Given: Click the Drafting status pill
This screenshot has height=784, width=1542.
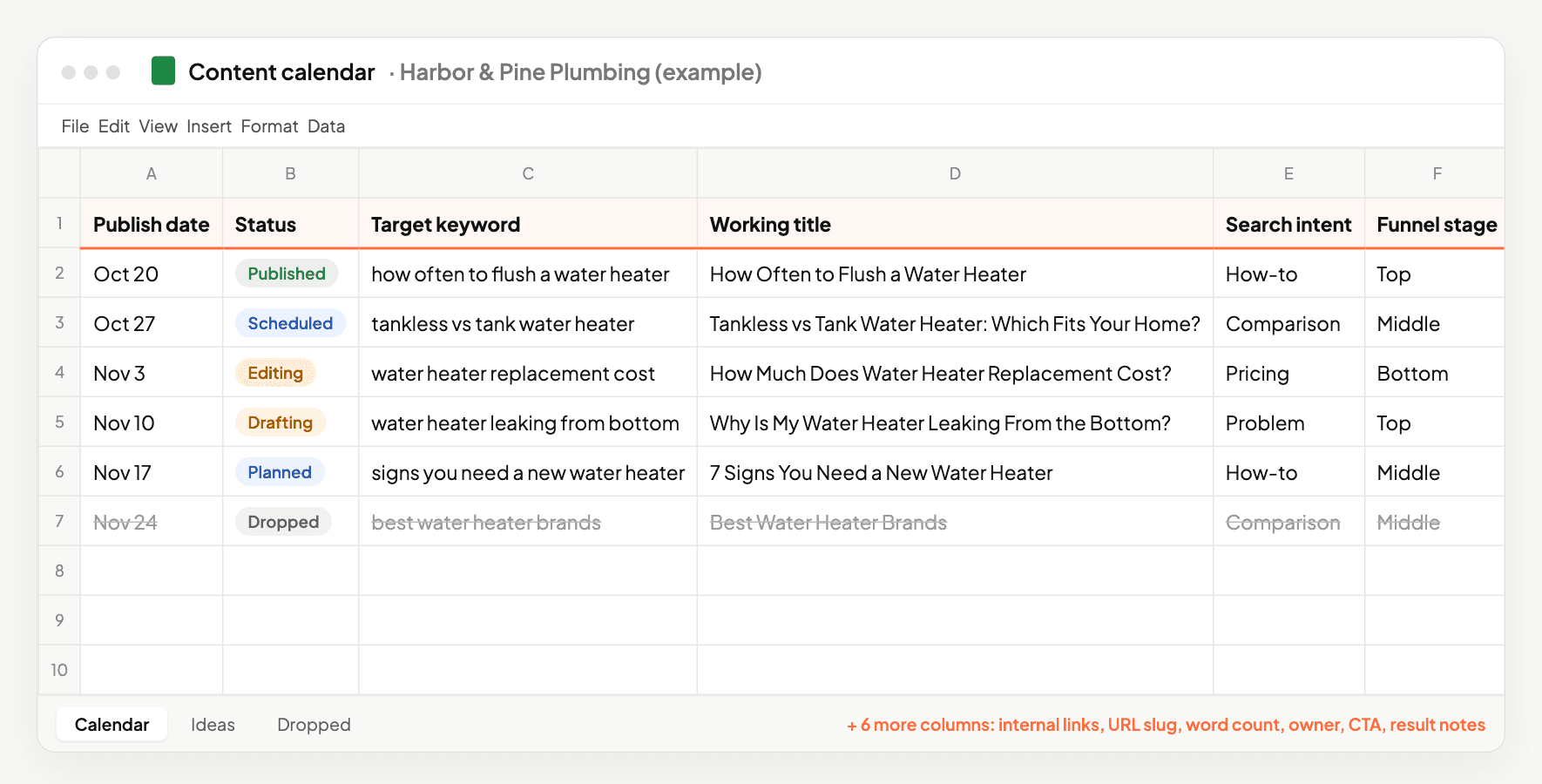Looking at the screenshot, I should point(281,422).
